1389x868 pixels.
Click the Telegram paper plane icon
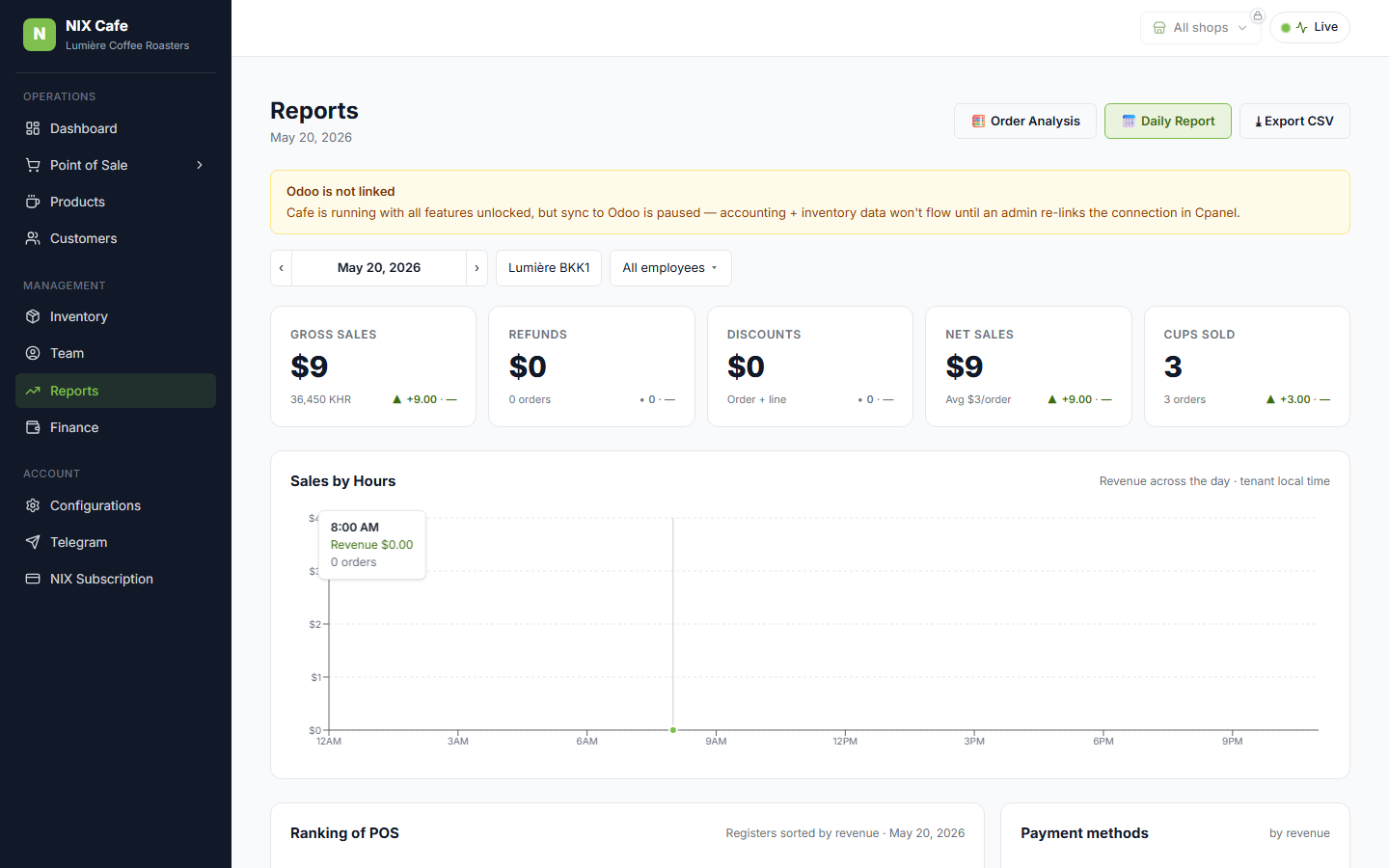33,542
